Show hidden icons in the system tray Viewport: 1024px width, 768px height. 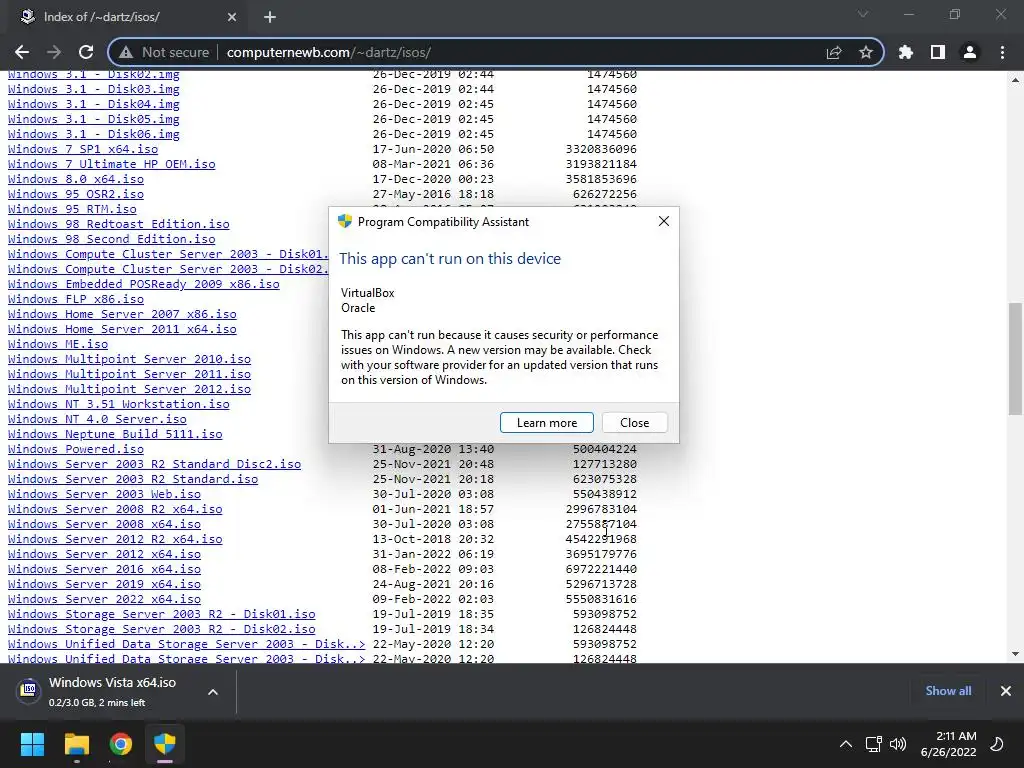click(846, 744)
